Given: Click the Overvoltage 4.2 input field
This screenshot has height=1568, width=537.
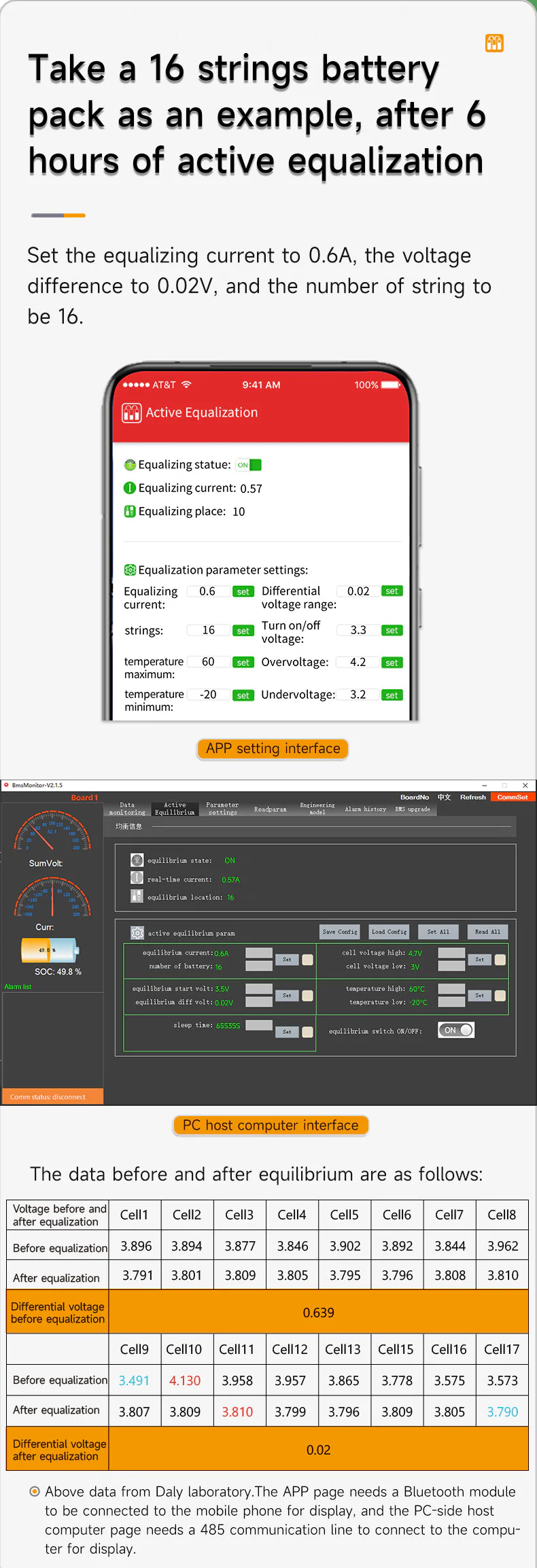Looking at the screenshot, I should click(x=358, y=662).
